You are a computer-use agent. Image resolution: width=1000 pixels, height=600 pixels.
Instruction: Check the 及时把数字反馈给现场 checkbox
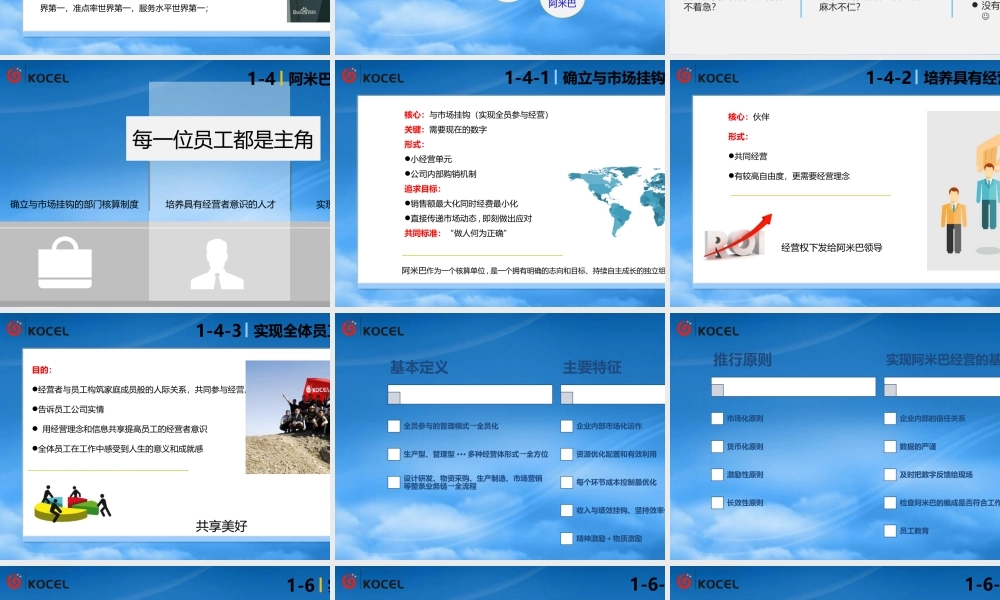pyautogui.click(x=890, y=474)
